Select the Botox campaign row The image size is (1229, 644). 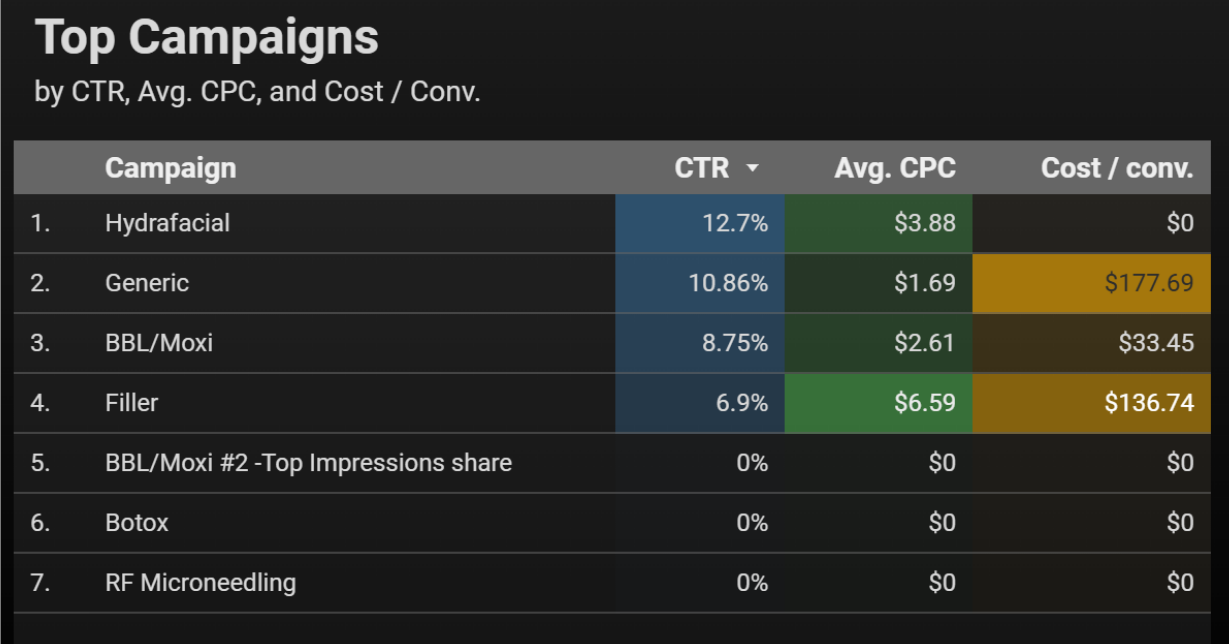[x=137, y=523]
